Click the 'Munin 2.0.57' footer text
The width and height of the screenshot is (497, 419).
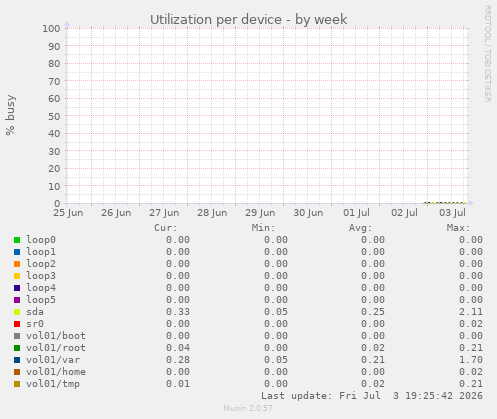tap(248, 408)
